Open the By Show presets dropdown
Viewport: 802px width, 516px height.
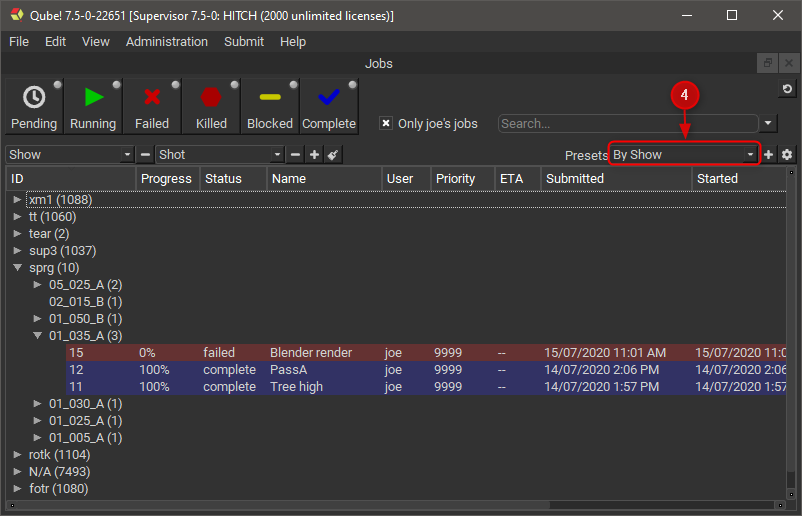[684, 155]
